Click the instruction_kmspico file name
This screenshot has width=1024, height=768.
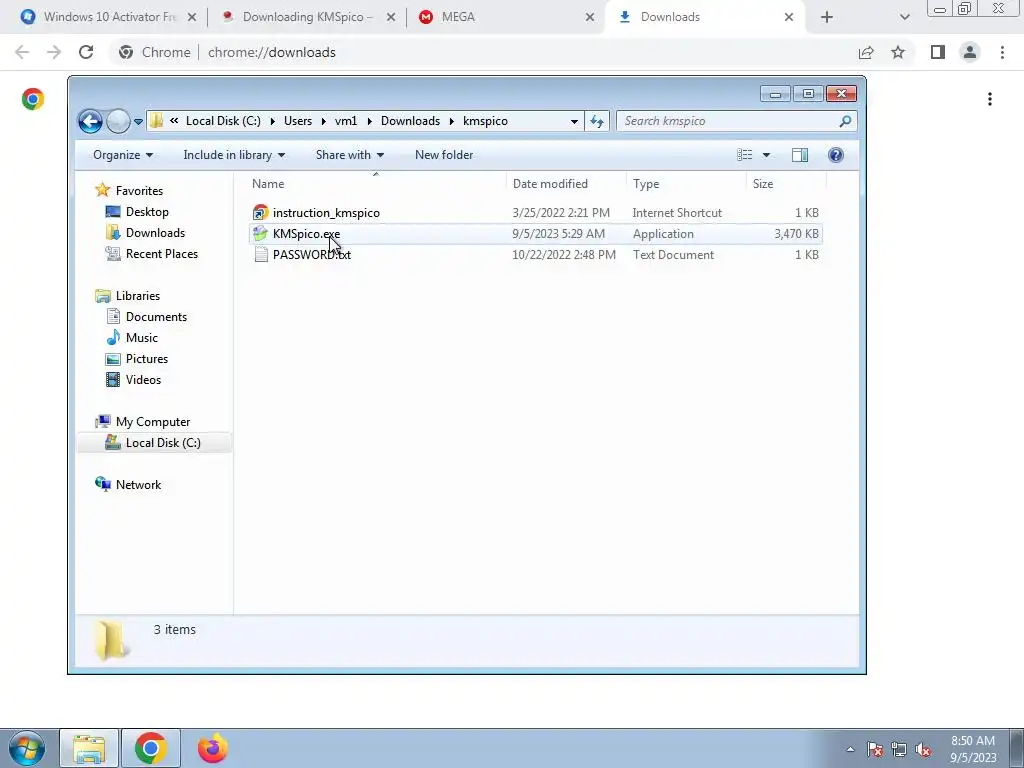326,212
